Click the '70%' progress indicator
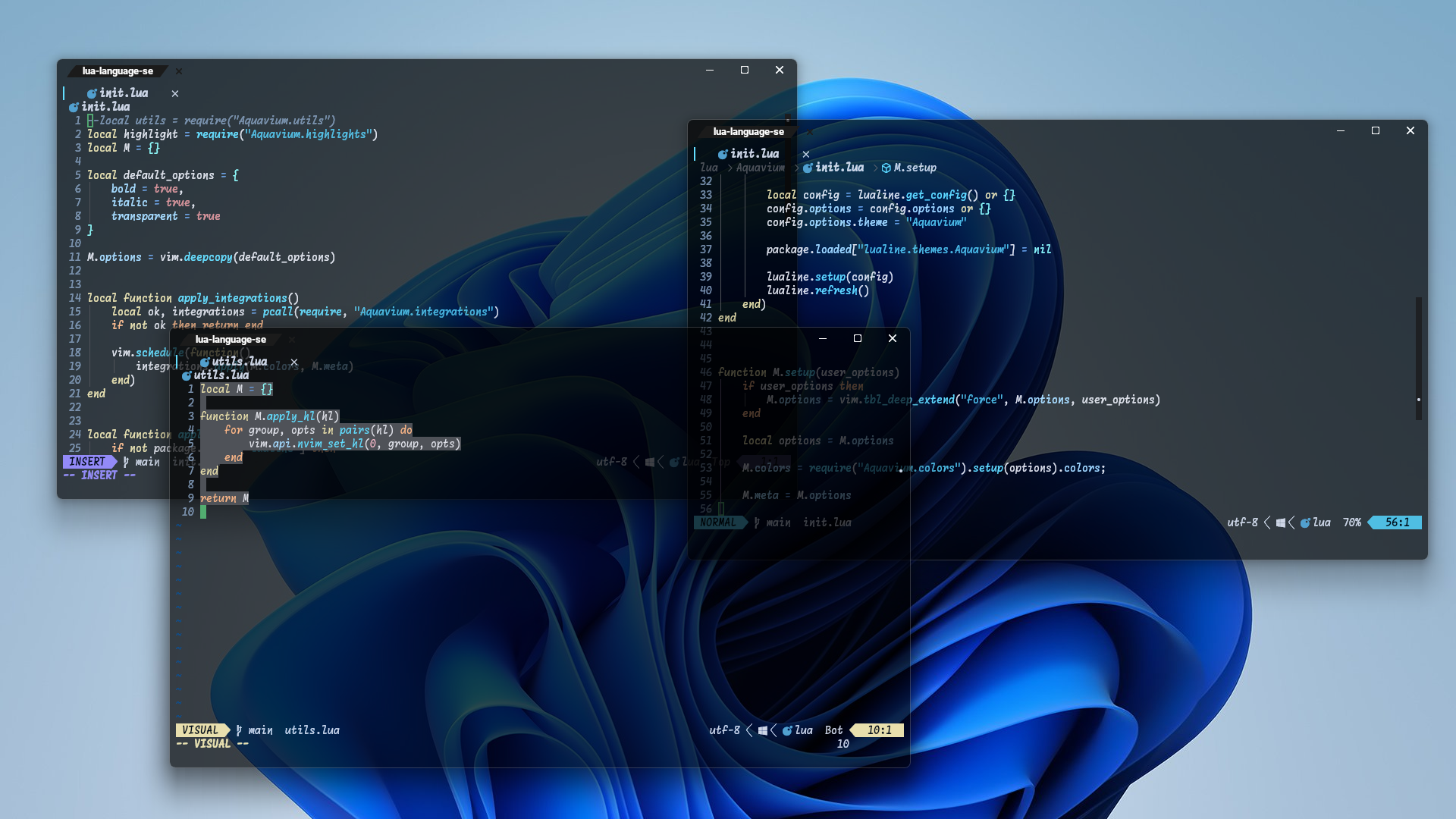 point(1352,522)
